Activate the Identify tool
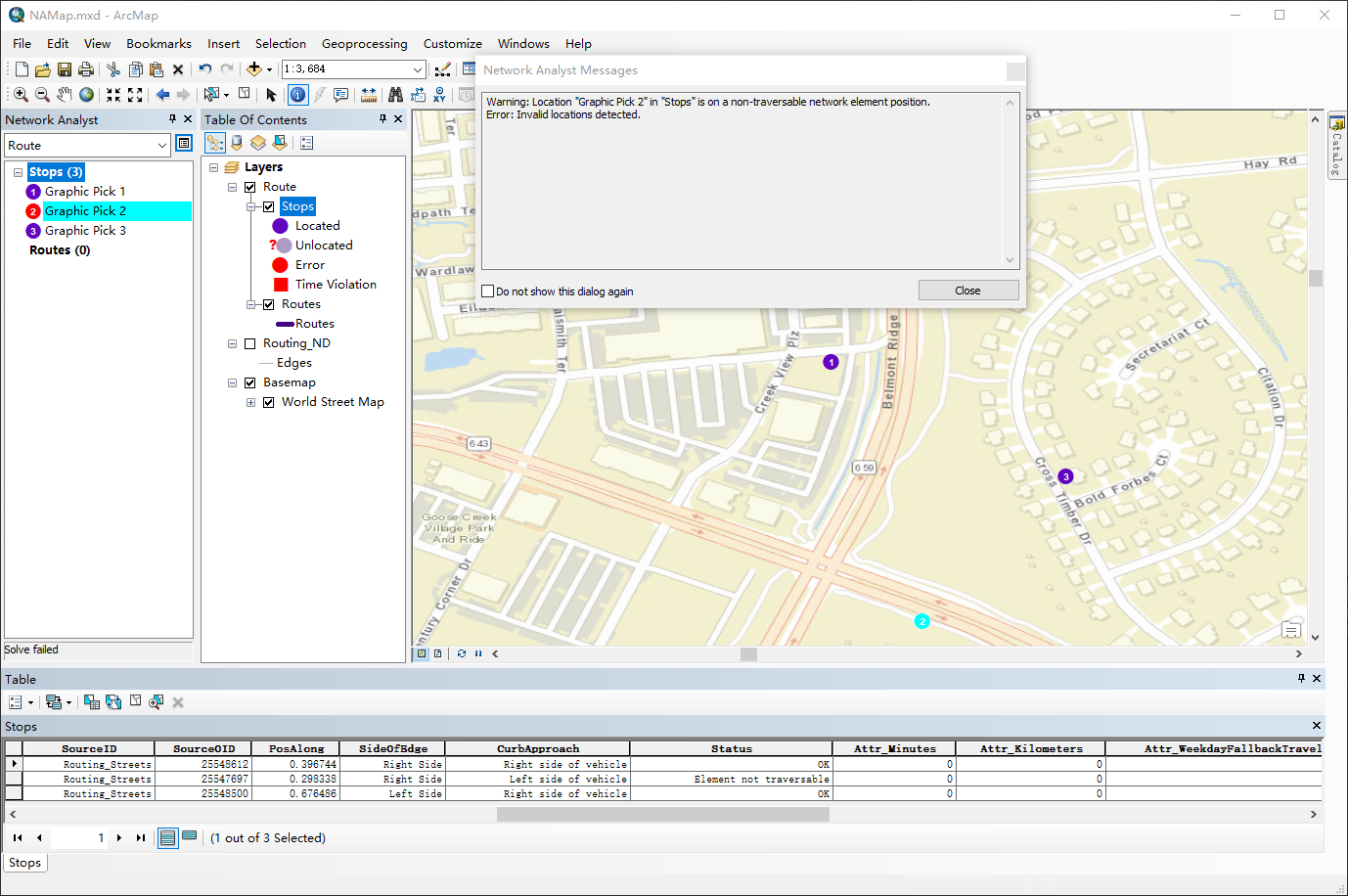1348x896 pixels. click(297, 95)
